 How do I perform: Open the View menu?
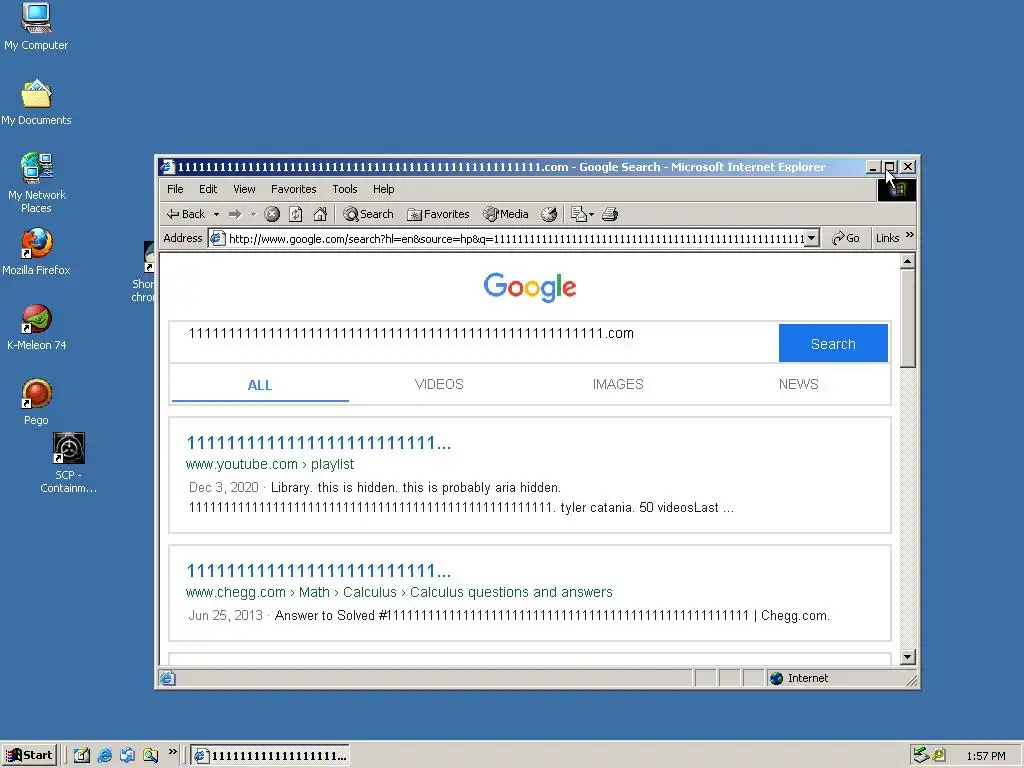coord(244,189)
